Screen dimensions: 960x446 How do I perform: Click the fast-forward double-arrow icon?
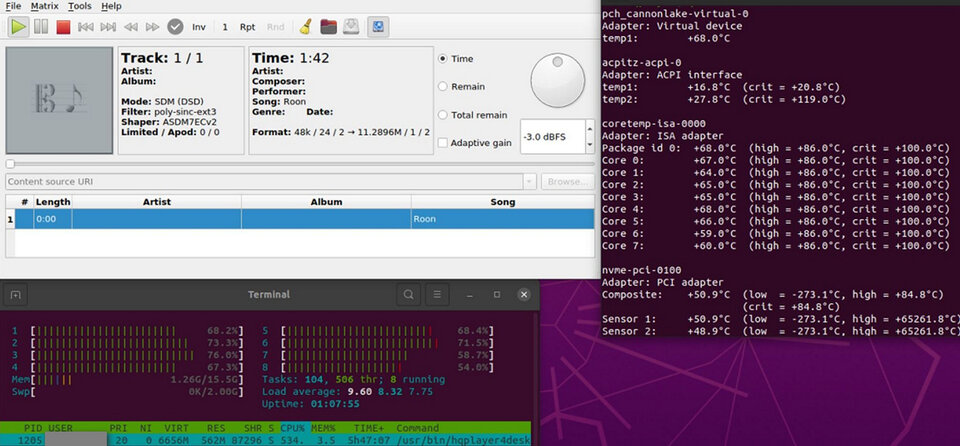coord(152,27)
